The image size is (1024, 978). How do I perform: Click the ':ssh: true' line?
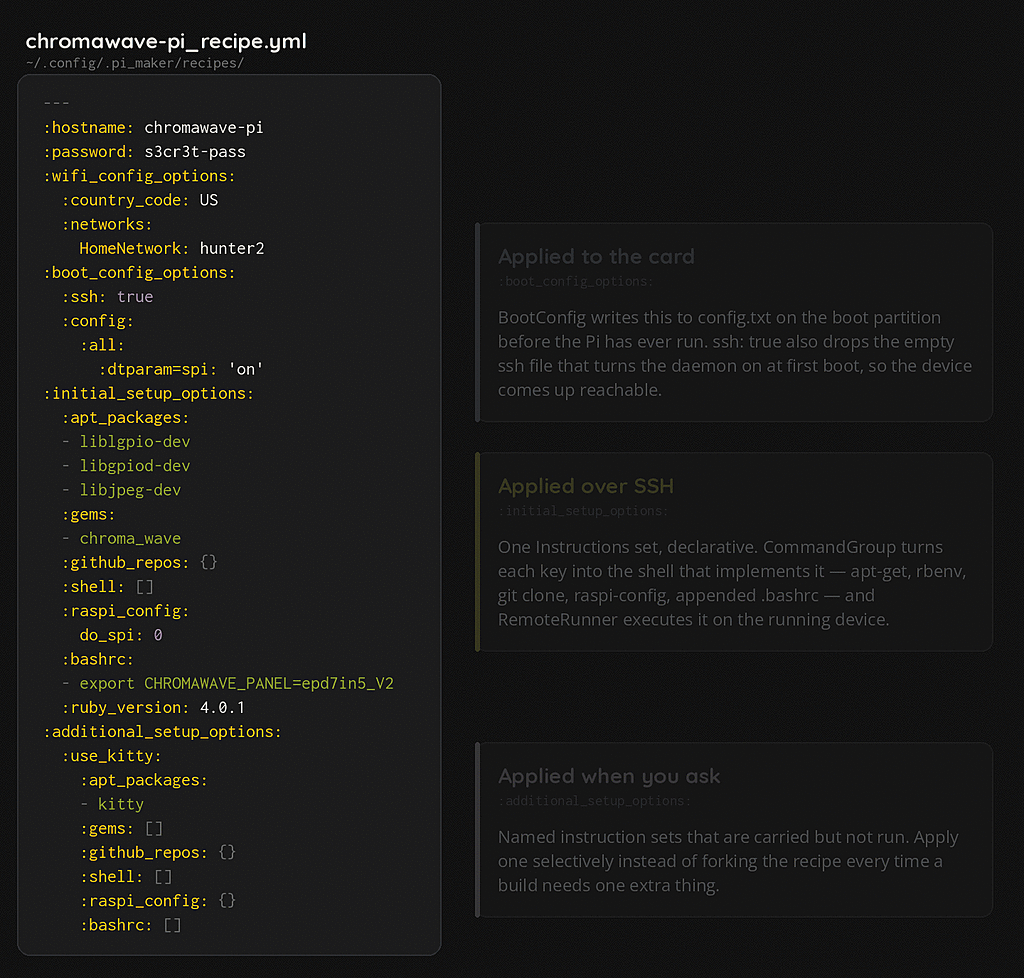coord(108,296)
